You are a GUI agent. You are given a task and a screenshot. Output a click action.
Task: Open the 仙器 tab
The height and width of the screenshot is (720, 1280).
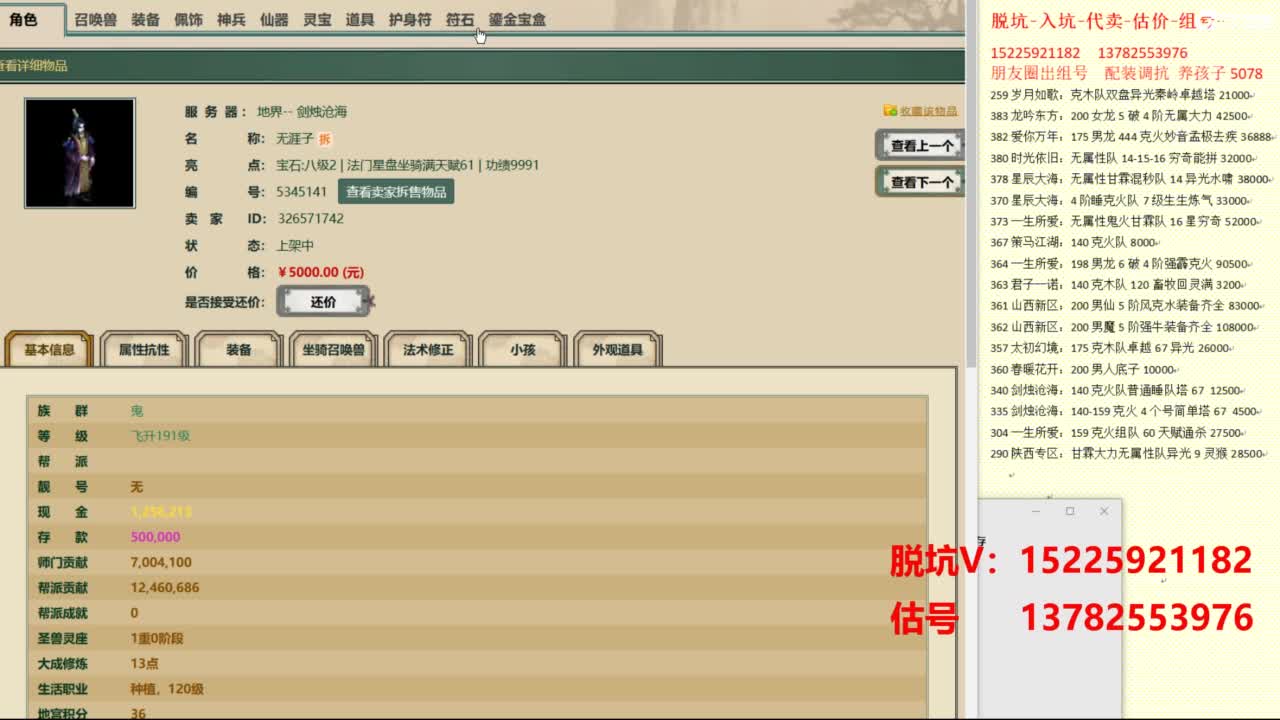[x=274, y=19]
